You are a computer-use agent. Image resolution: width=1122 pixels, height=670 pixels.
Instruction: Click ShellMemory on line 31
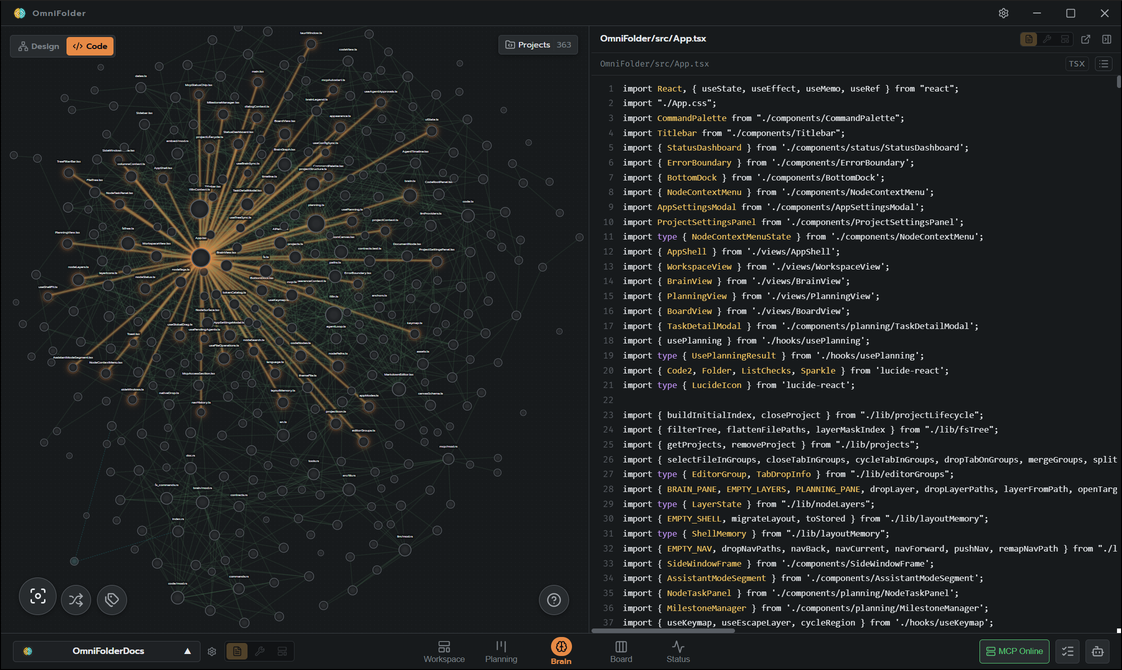pos(718,533)
